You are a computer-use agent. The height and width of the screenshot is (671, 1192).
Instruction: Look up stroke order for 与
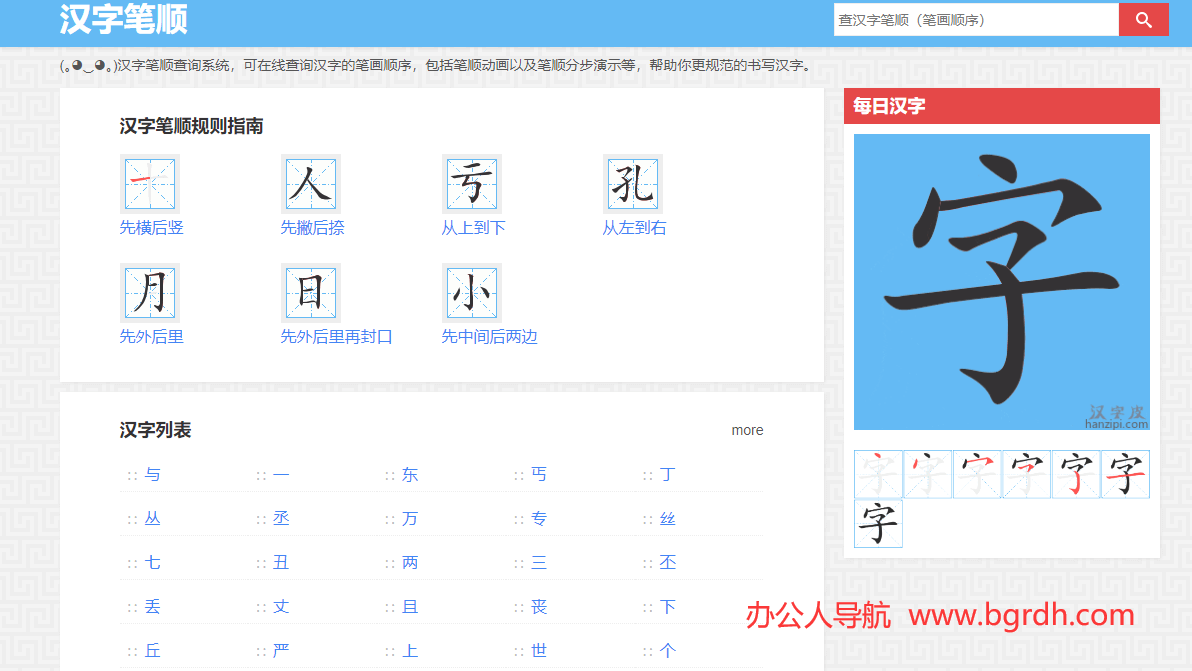click(x=151, y=474)
